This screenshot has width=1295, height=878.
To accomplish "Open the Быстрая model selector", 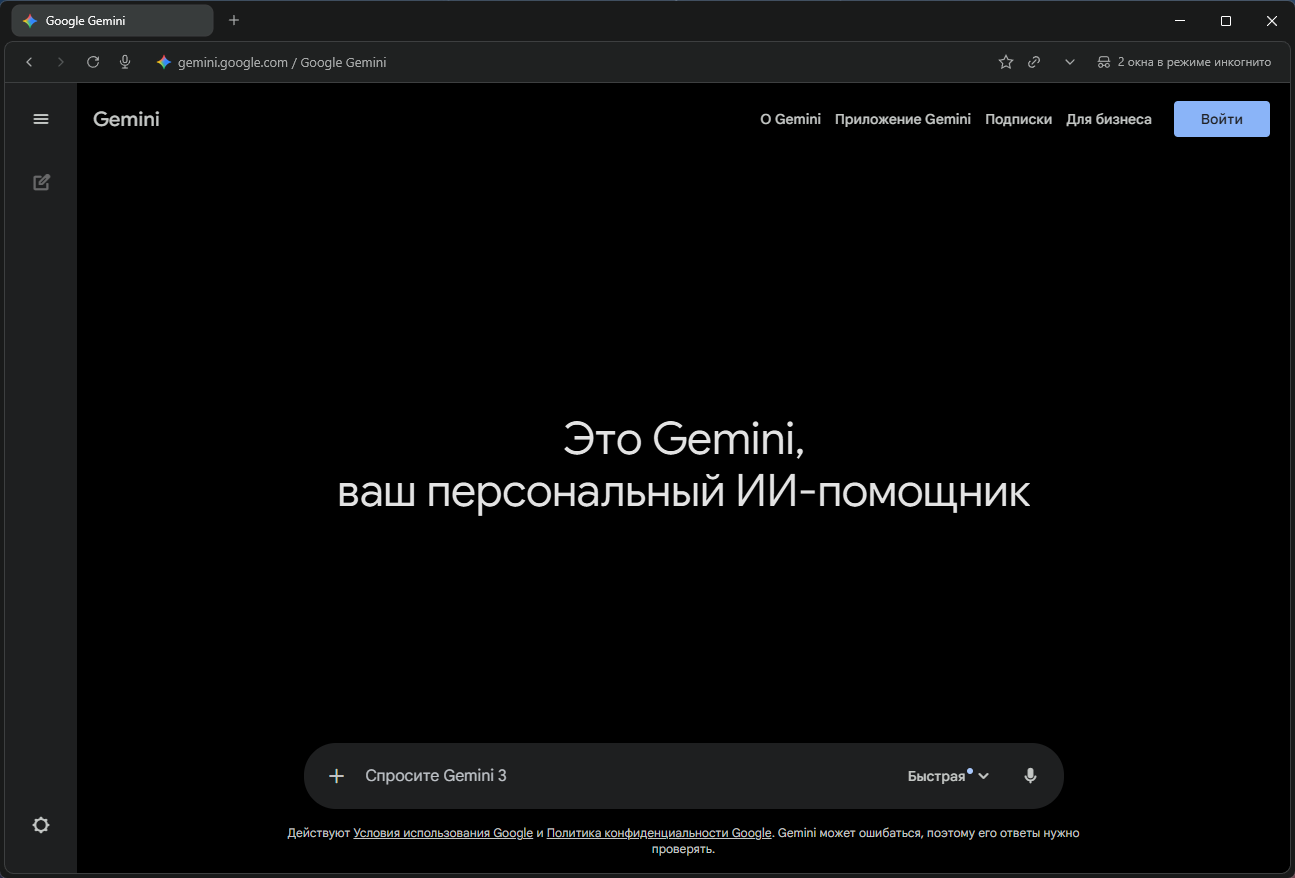I will click(x=946, y=775).
